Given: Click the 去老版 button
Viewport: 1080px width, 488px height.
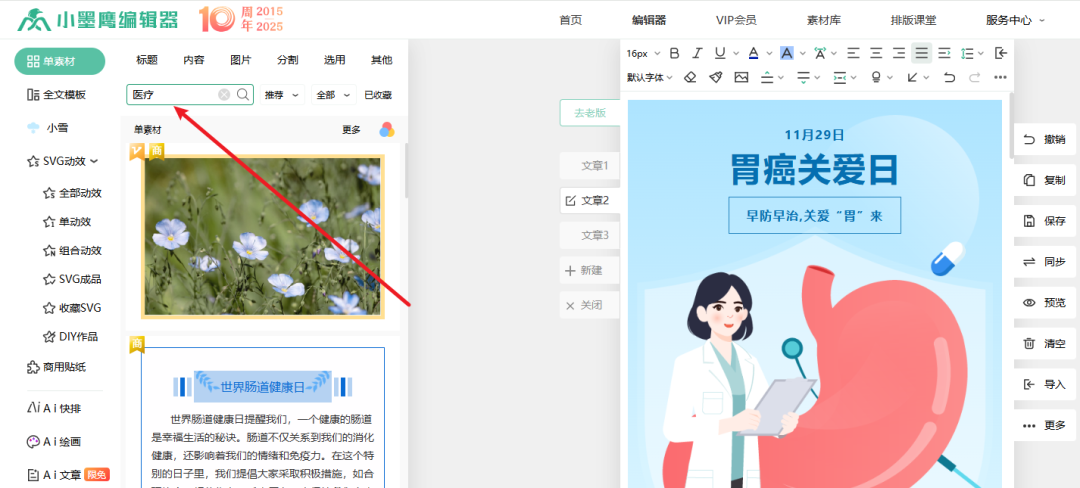Looking at the screenshot, I should coord(590,113).
